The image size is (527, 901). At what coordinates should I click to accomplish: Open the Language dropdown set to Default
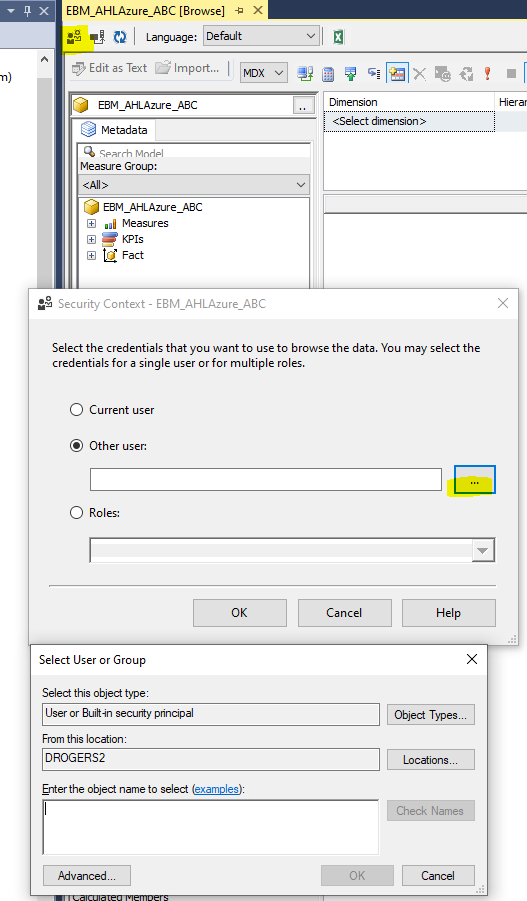[261, 36]
